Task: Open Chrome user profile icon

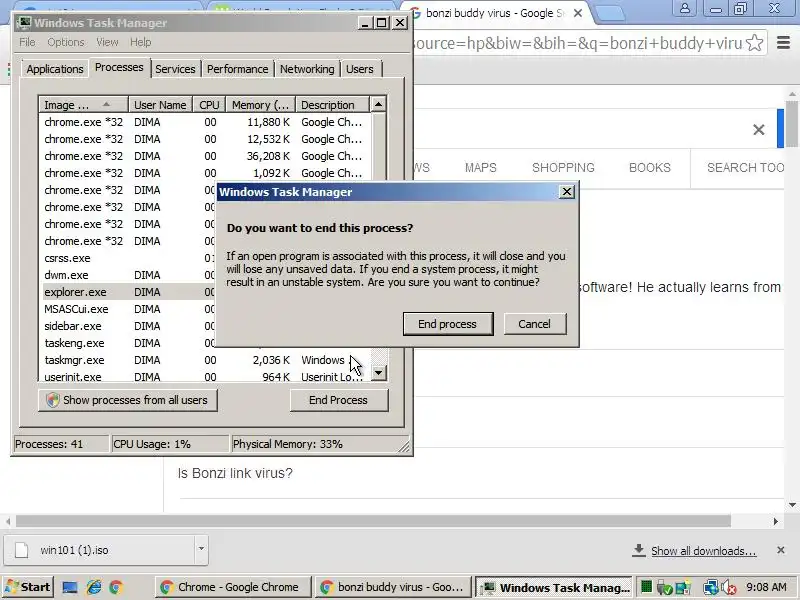Action: click(x=685, y=8)
